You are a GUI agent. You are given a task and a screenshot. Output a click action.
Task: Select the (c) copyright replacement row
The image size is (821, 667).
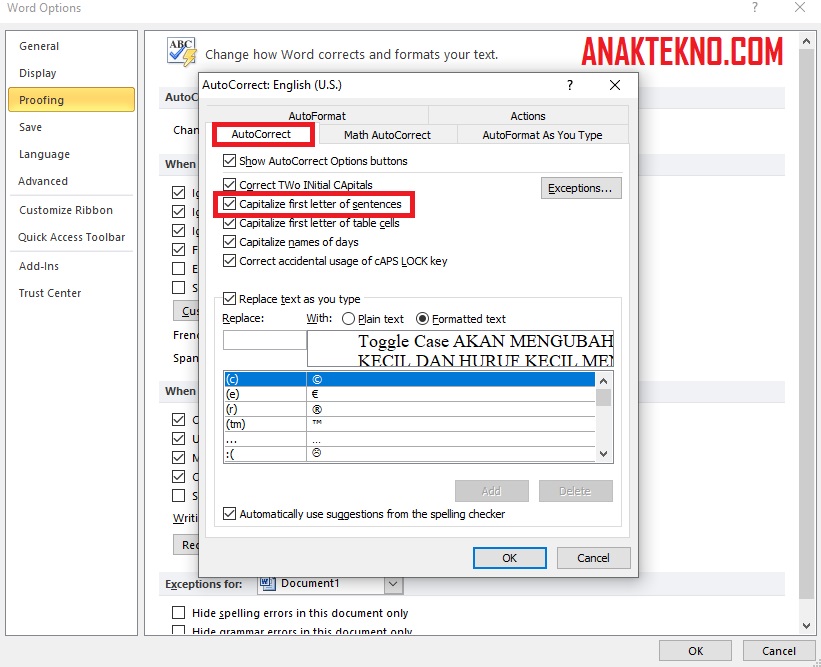click(409, 379)
